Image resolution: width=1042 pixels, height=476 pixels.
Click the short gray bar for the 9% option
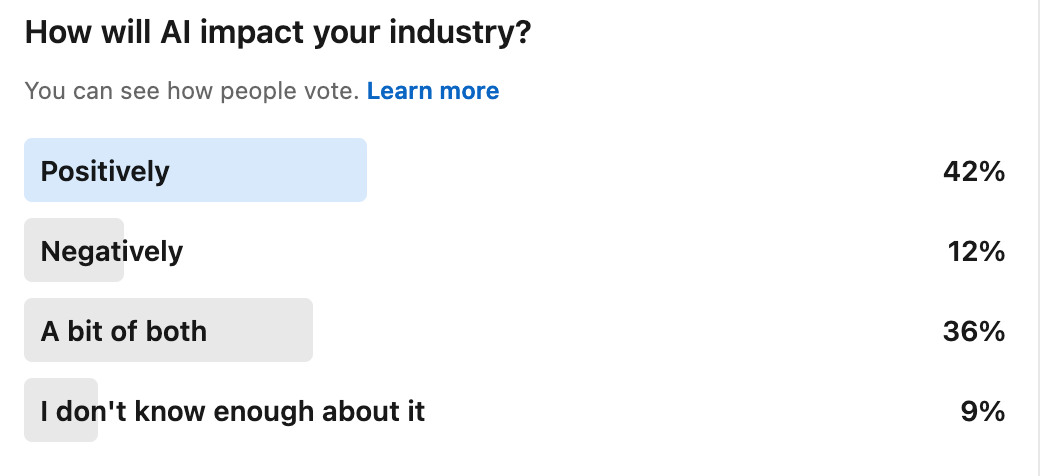(61, 410)
